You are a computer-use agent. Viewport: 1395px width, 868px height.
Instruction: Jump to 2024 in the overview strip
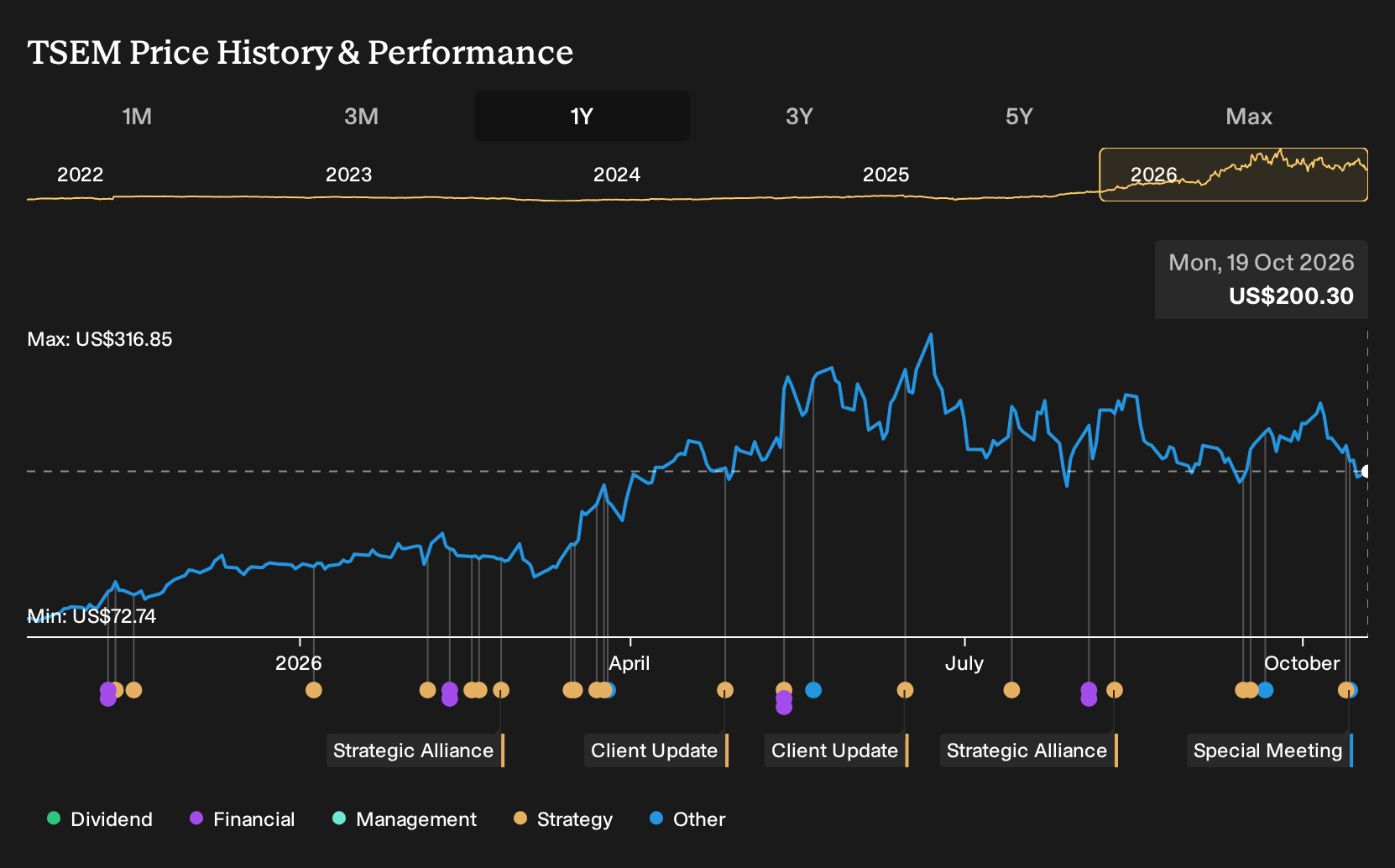pyautogui.click(x=617, y=175)
